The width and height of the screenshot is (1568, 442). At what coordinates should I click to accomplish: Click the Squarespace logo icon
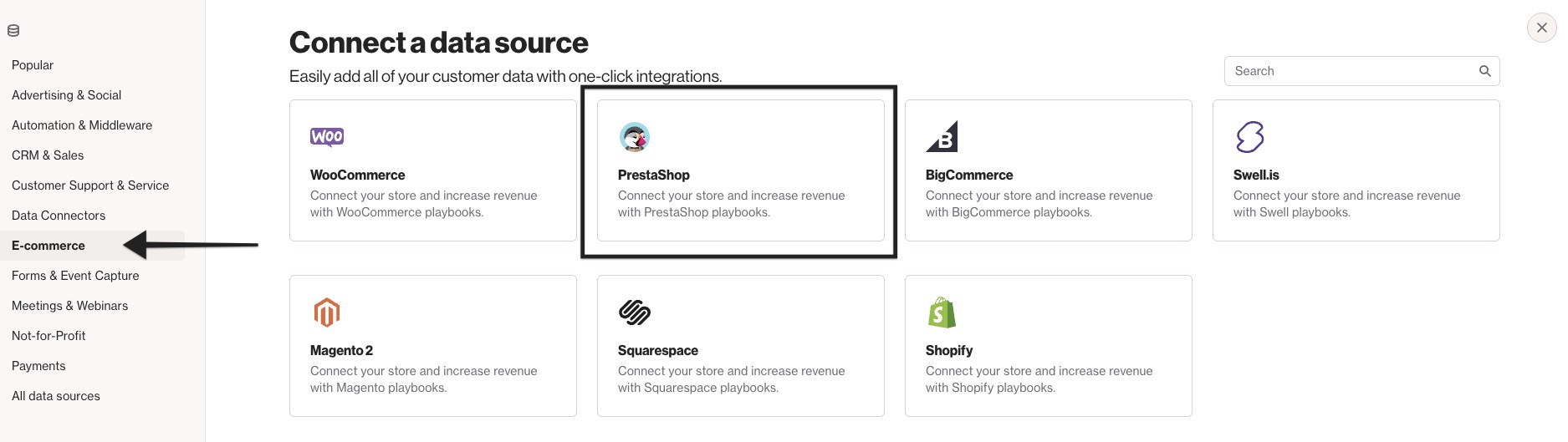point(635,312)
